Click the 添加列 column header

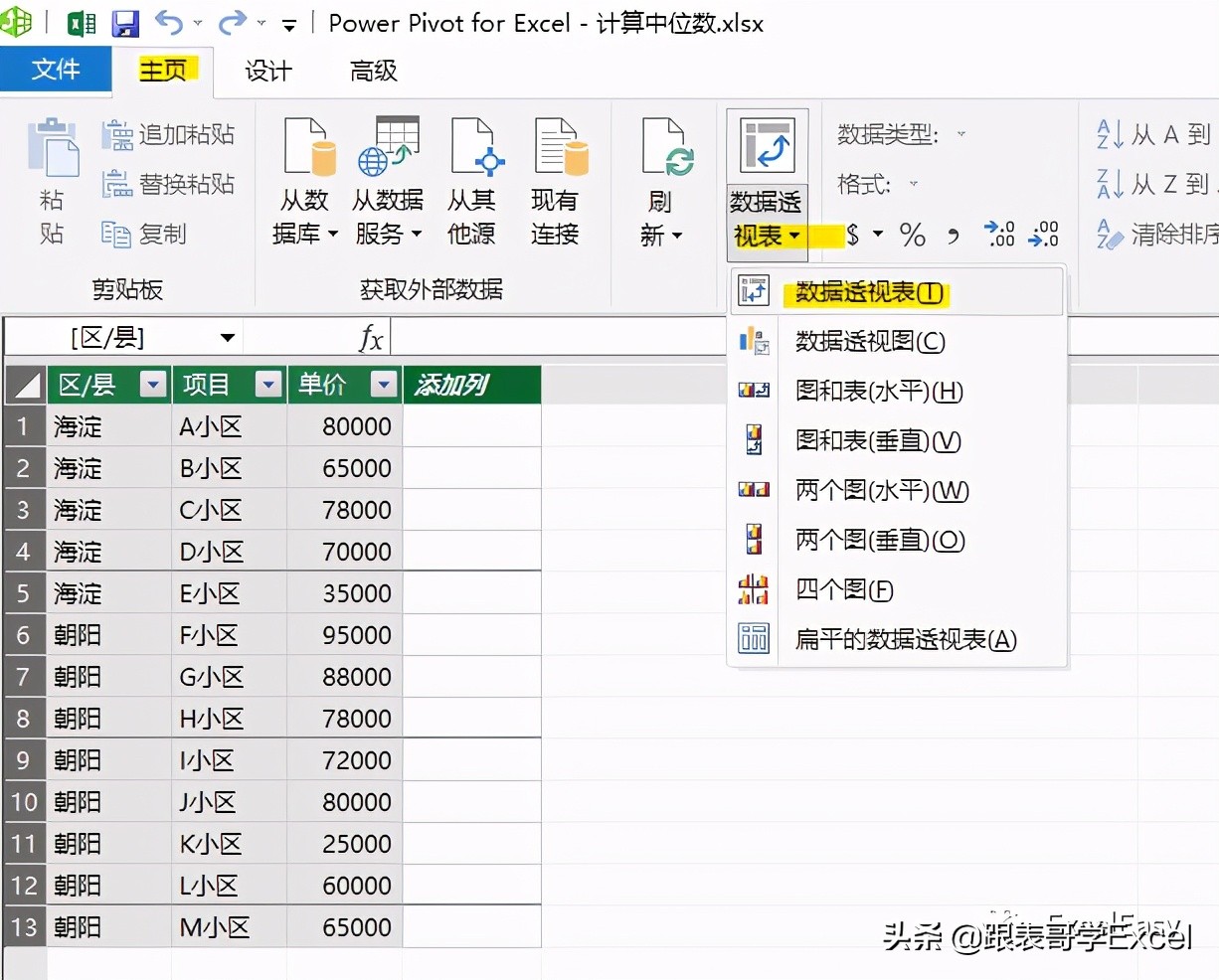[472, 385]
